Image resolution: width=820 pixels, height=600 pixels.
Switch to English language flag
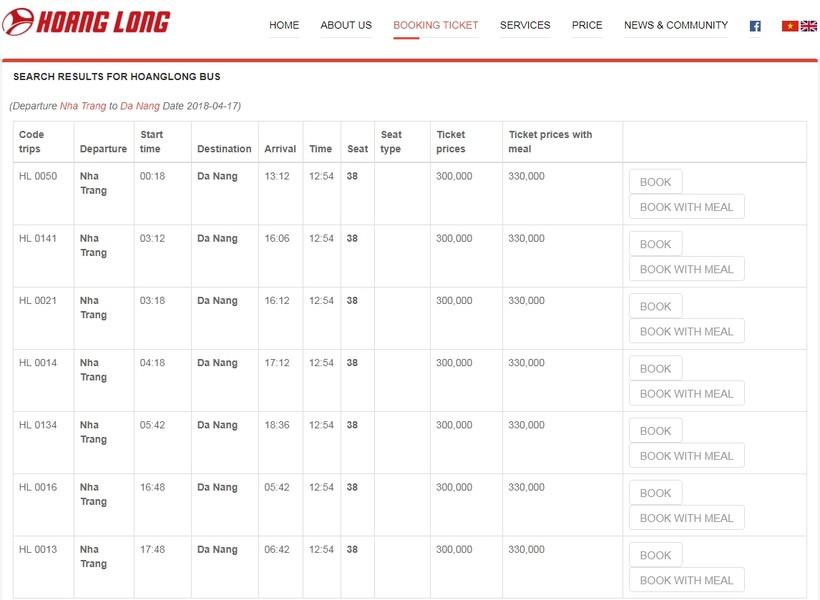pyautogui.click(x=808, y=26)
